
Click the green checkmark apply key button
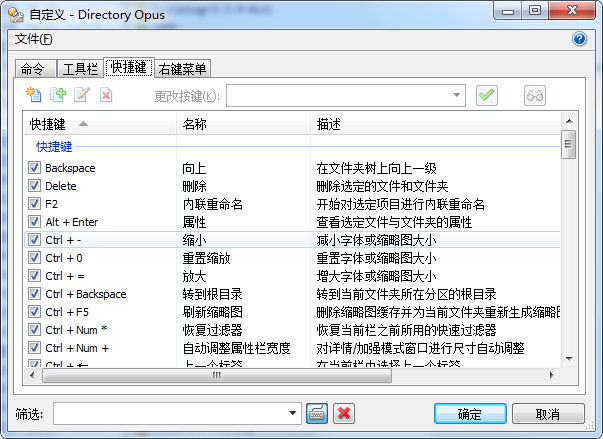(x=486, y=95)
